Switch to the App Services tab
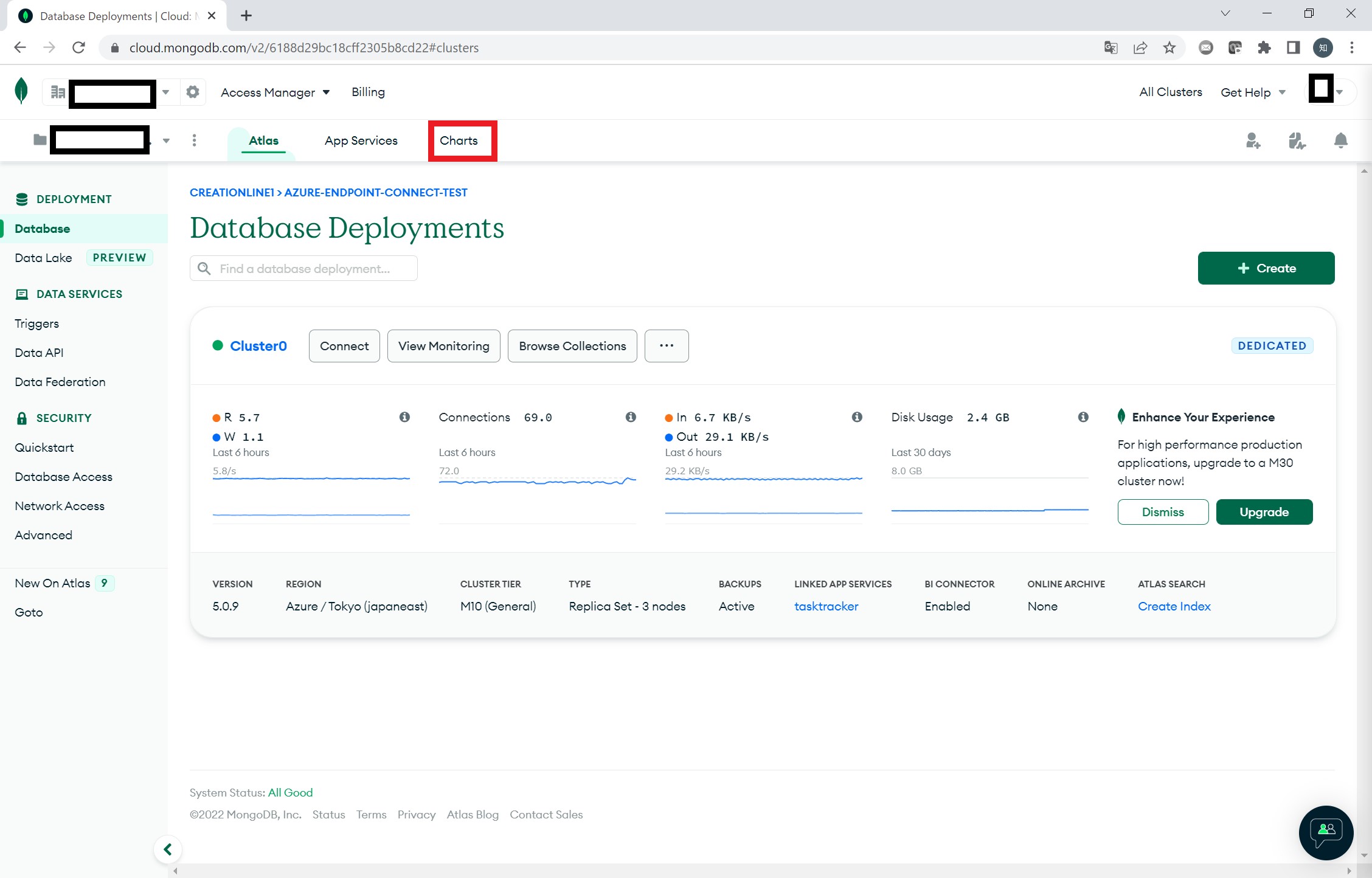1372x878 pixels. tap(361, 140)
